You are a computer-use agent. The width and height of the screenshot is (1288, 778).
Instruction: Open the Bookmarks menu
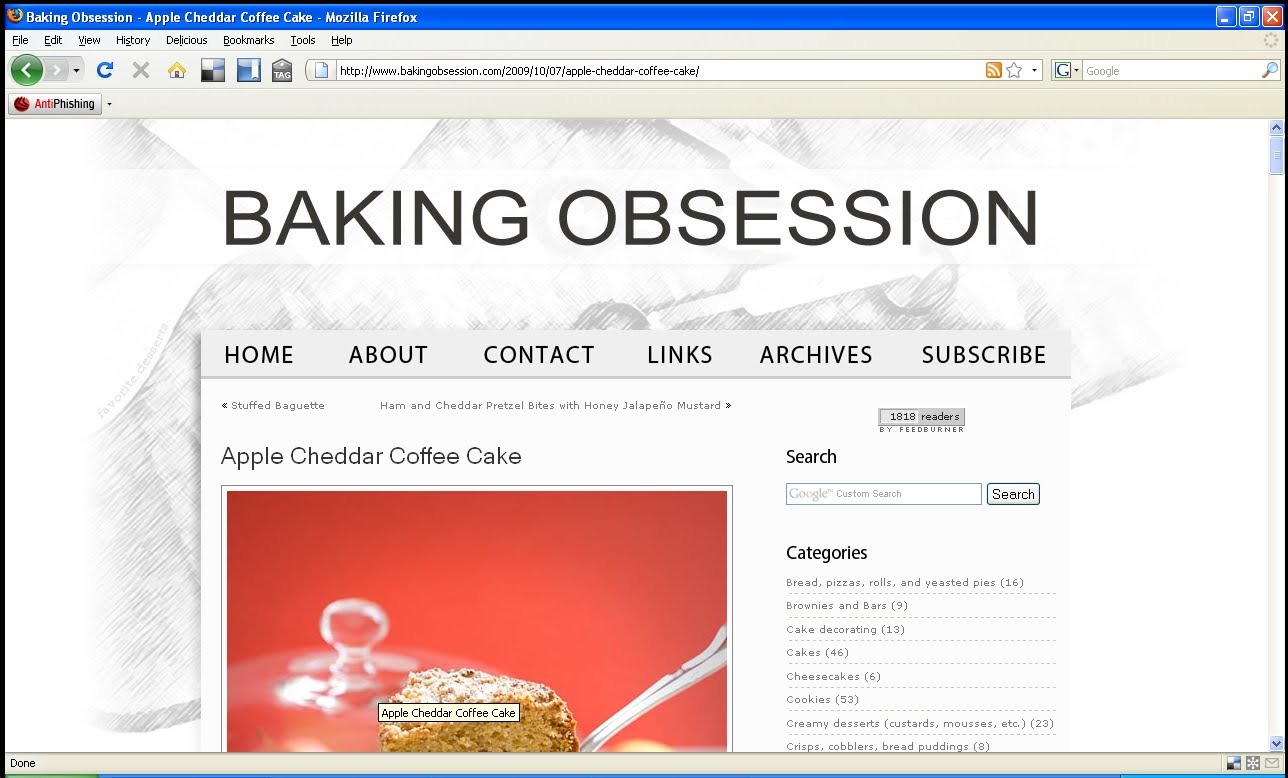click(x=248, y=40)
